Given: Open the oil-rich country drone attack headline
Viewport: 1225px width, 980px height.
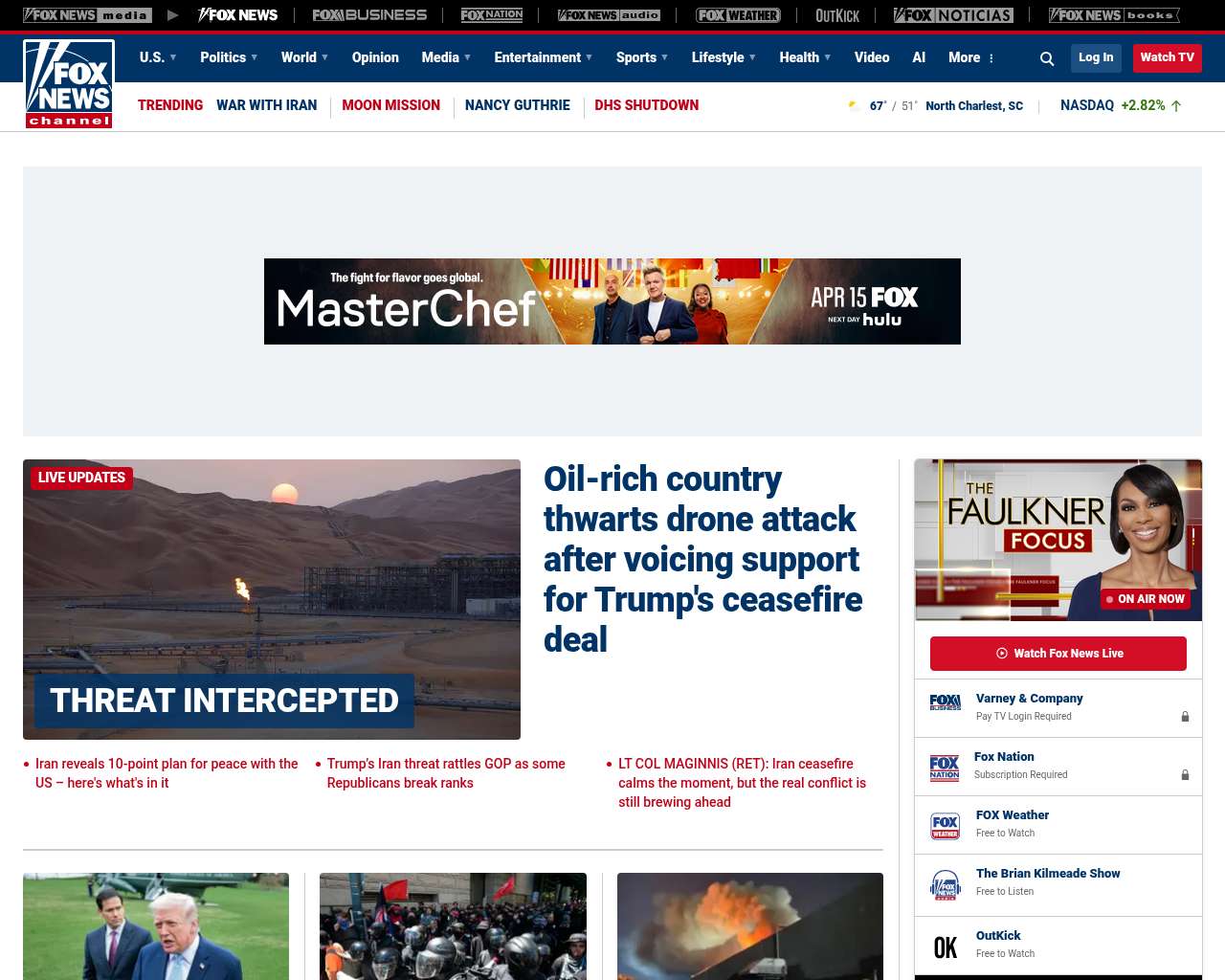Looking at the screenshot, I should click(x=703, y=559).
